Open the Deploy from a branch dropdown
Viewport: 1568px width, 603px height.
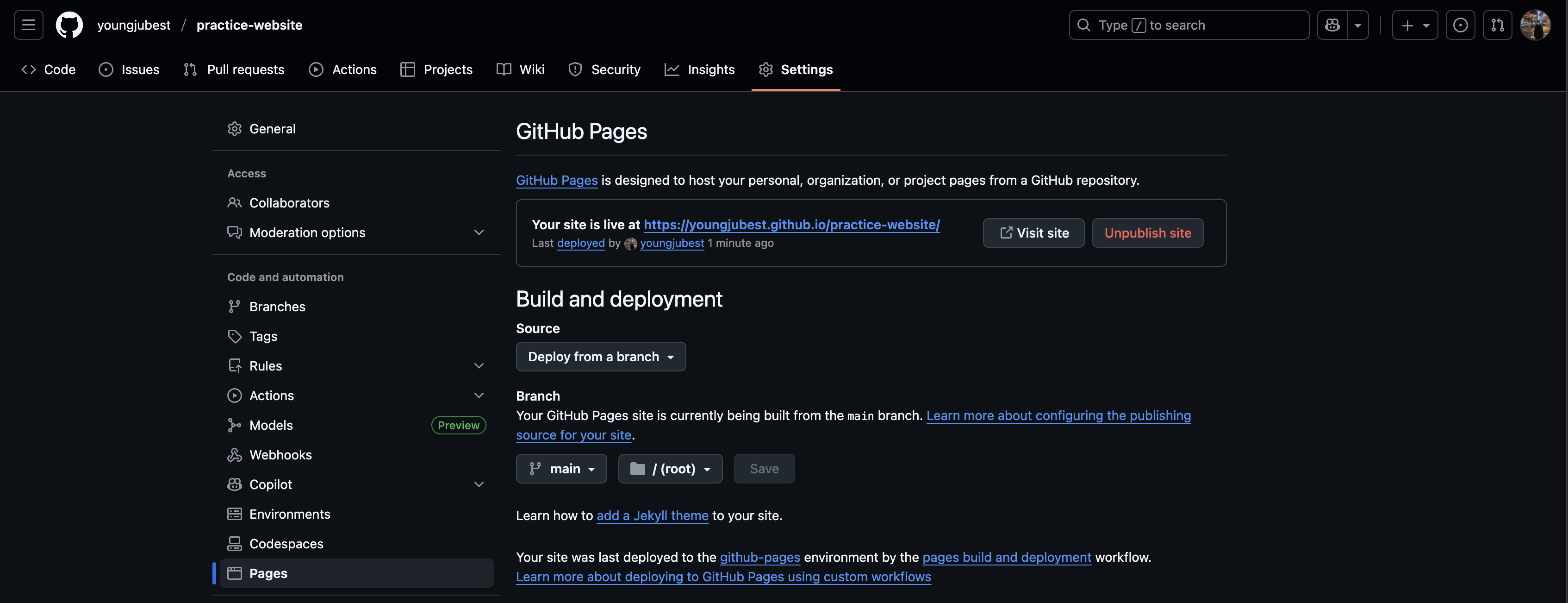tap(600, 356)
